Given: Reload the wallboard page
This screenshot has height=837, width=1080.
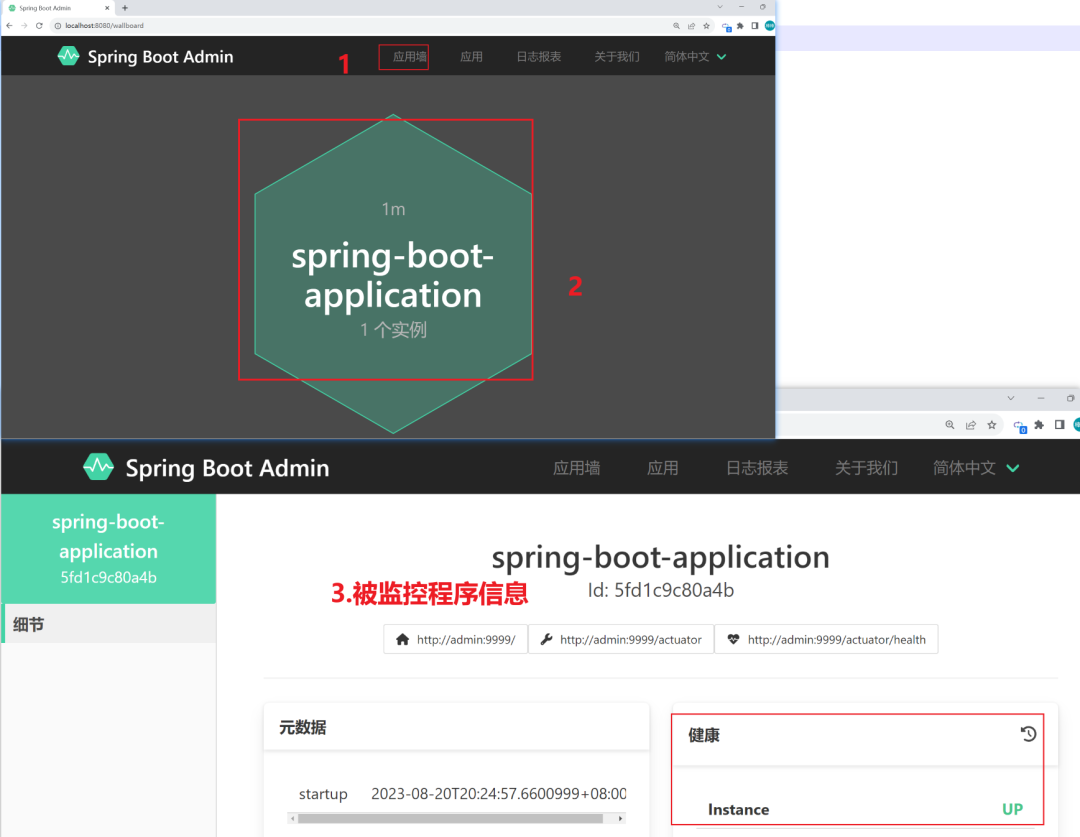Looking at the screenshot, I should [39, 25].
